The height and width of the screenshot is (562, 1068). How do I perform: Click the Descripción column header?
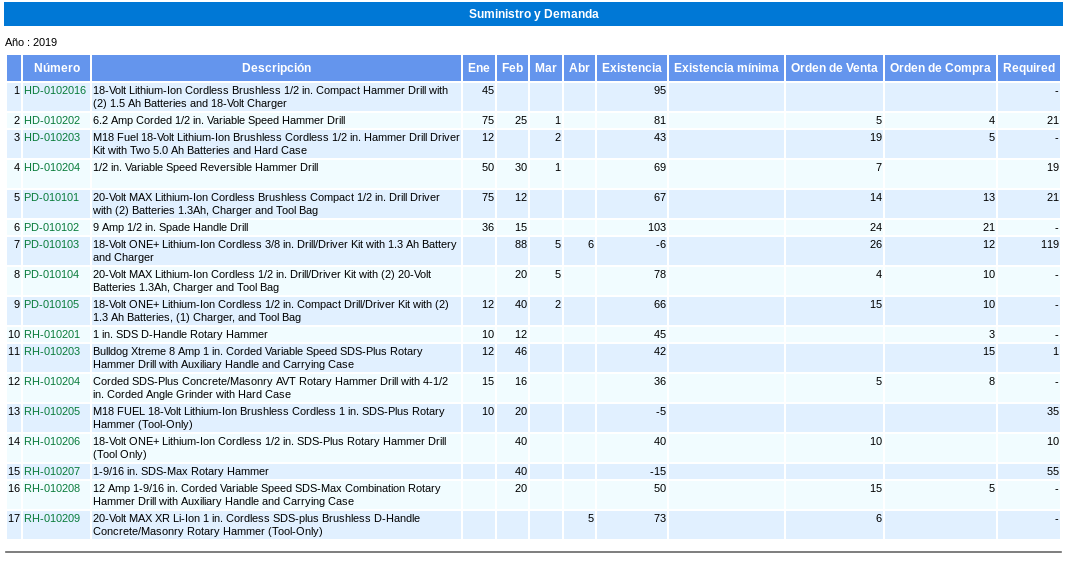point(276,67)
